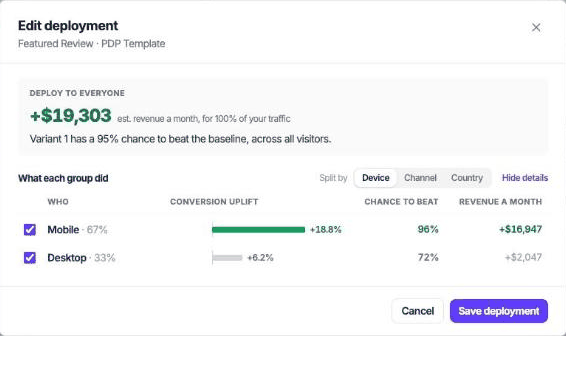Uncheck the Mobile group checkbox
The image size is (566, 392).
coord(30,230)
